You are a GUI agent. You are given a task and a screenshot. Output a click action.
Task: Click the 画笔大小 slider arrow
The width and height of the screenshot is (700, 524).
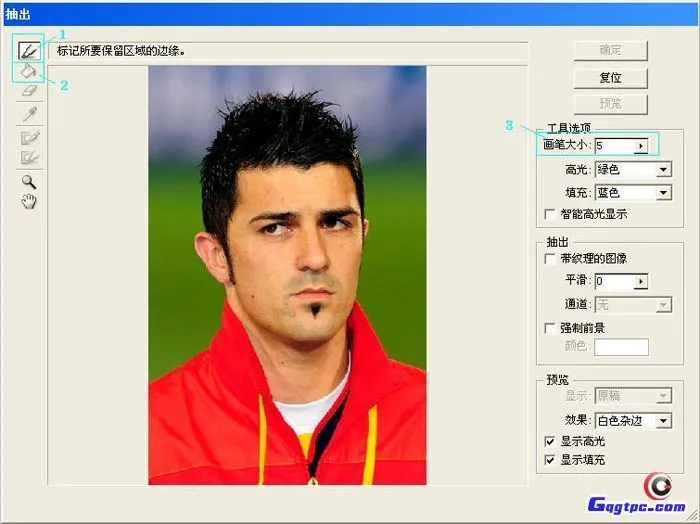click(640, 146)
